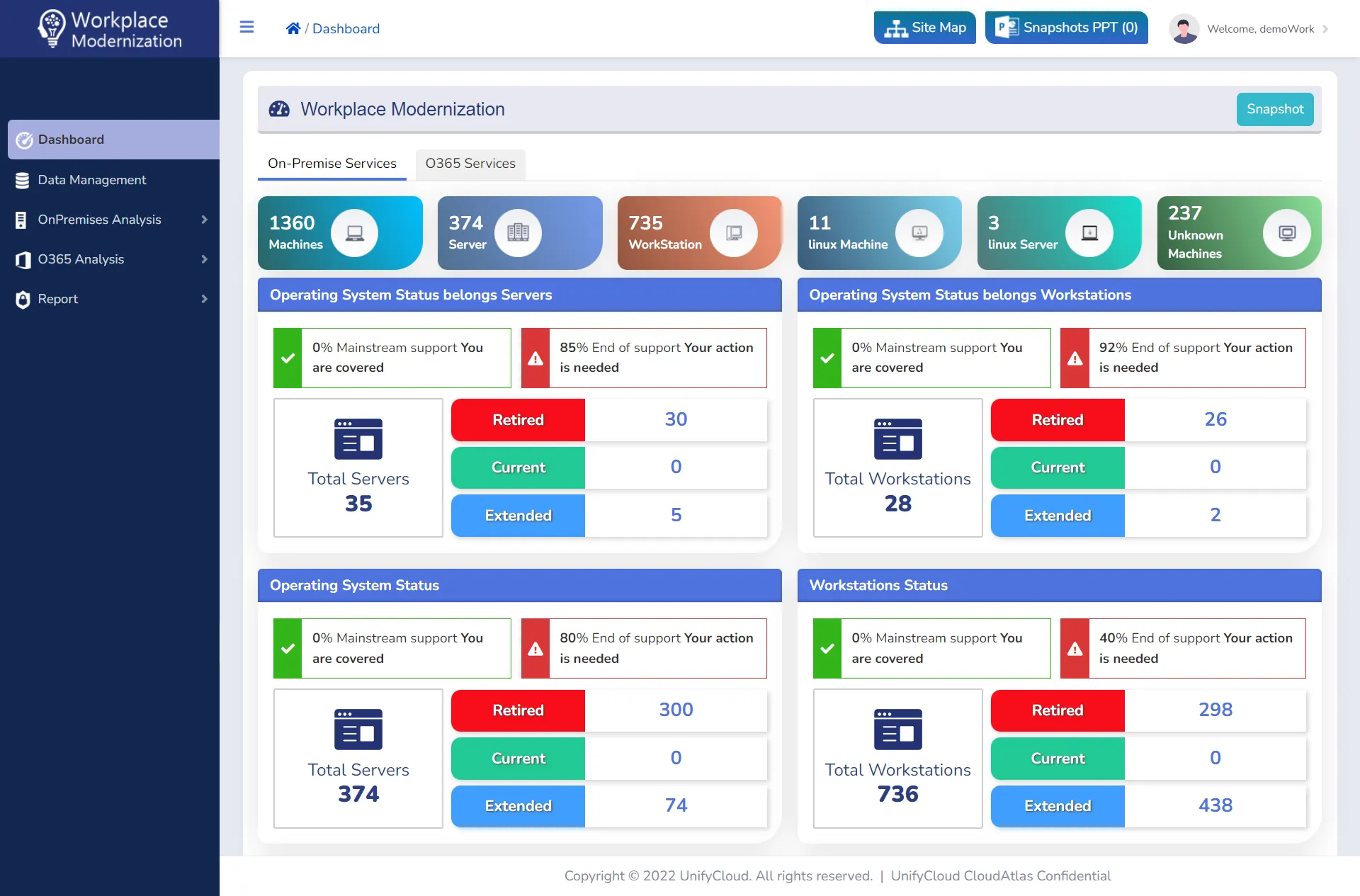Switch to the O365 Services tab
The image size is (1360, 896).
click(470, 164)
